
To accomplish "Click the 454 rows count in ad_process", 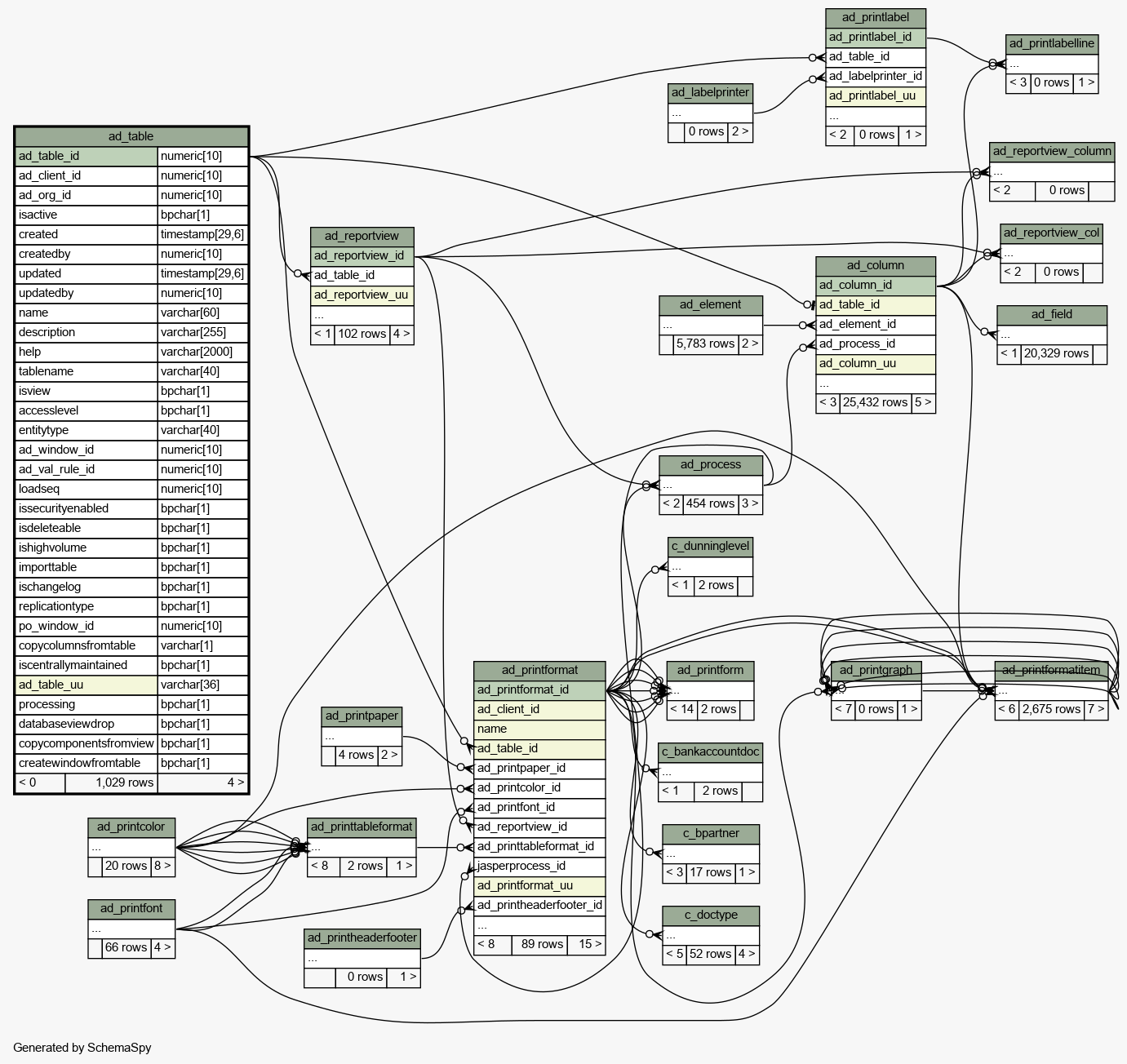I will point(710,503).
